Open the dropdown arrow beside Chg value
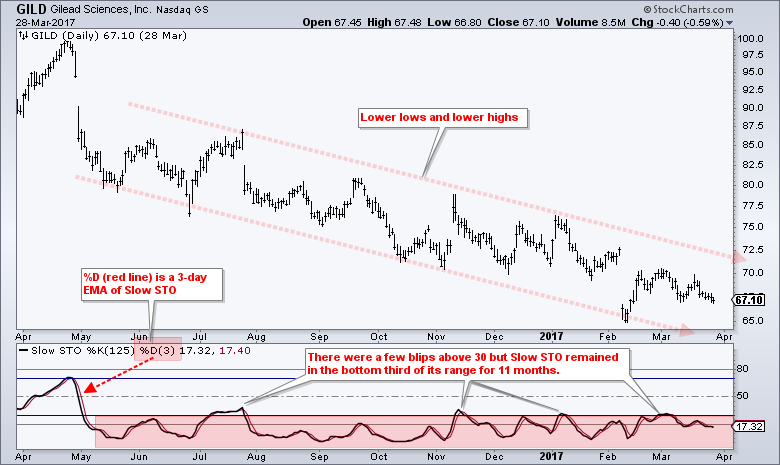This screenshot has height=465, width=780. [x=730, y=23]
